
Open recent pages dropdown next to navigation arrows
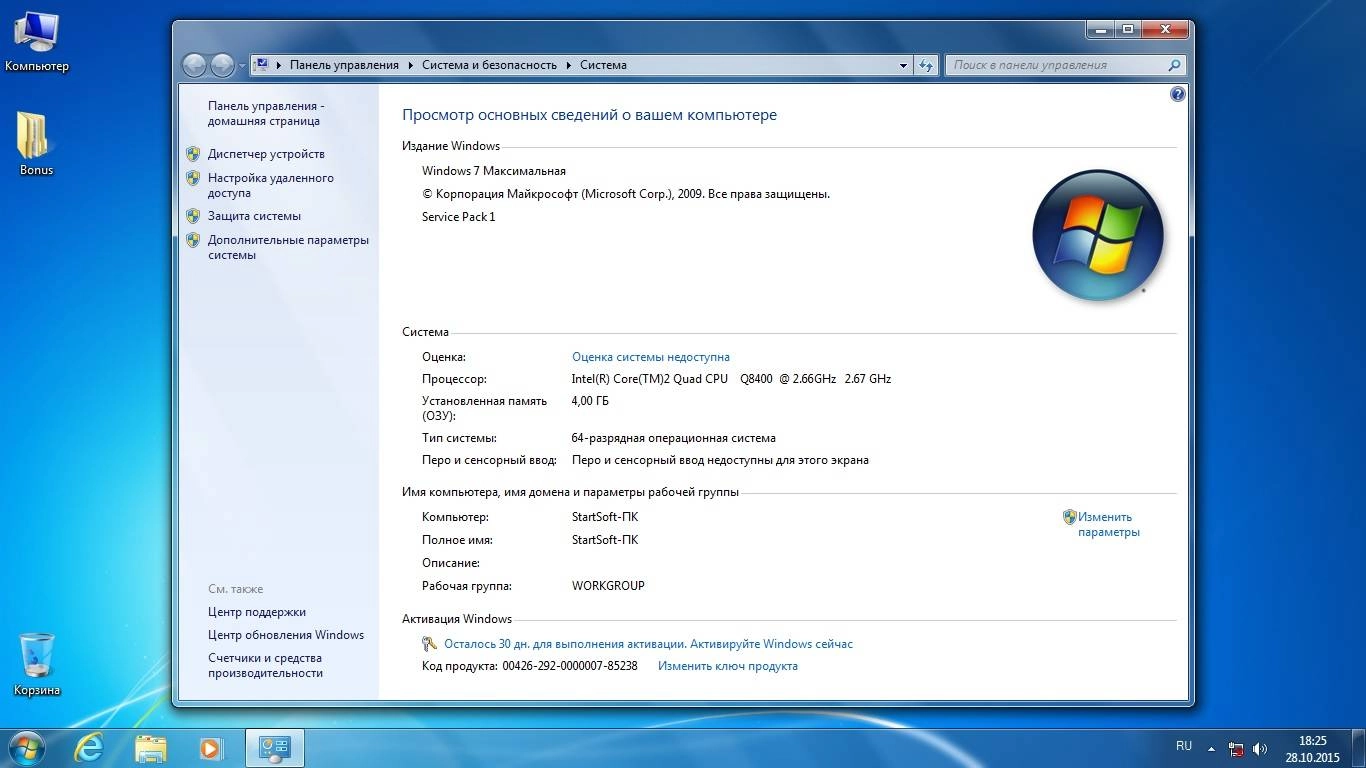[242, 66]
